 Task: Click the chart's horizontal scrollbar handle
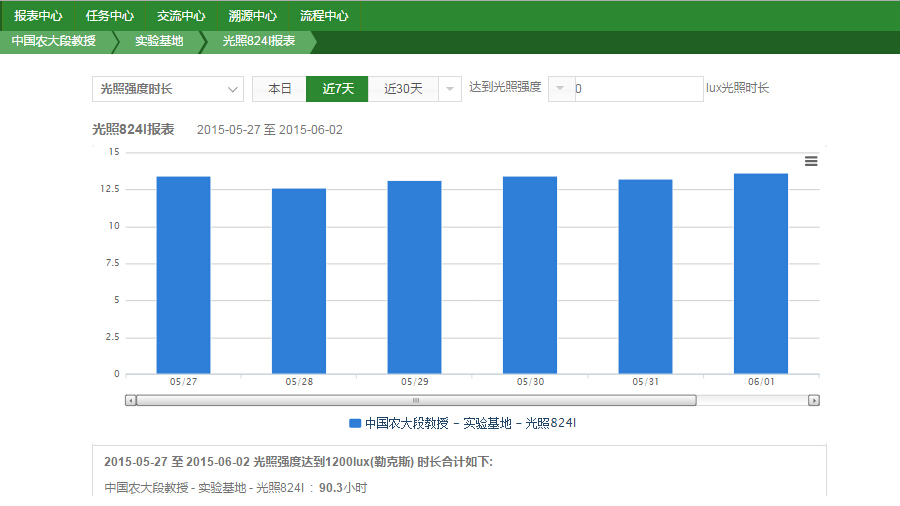[416, 400]
